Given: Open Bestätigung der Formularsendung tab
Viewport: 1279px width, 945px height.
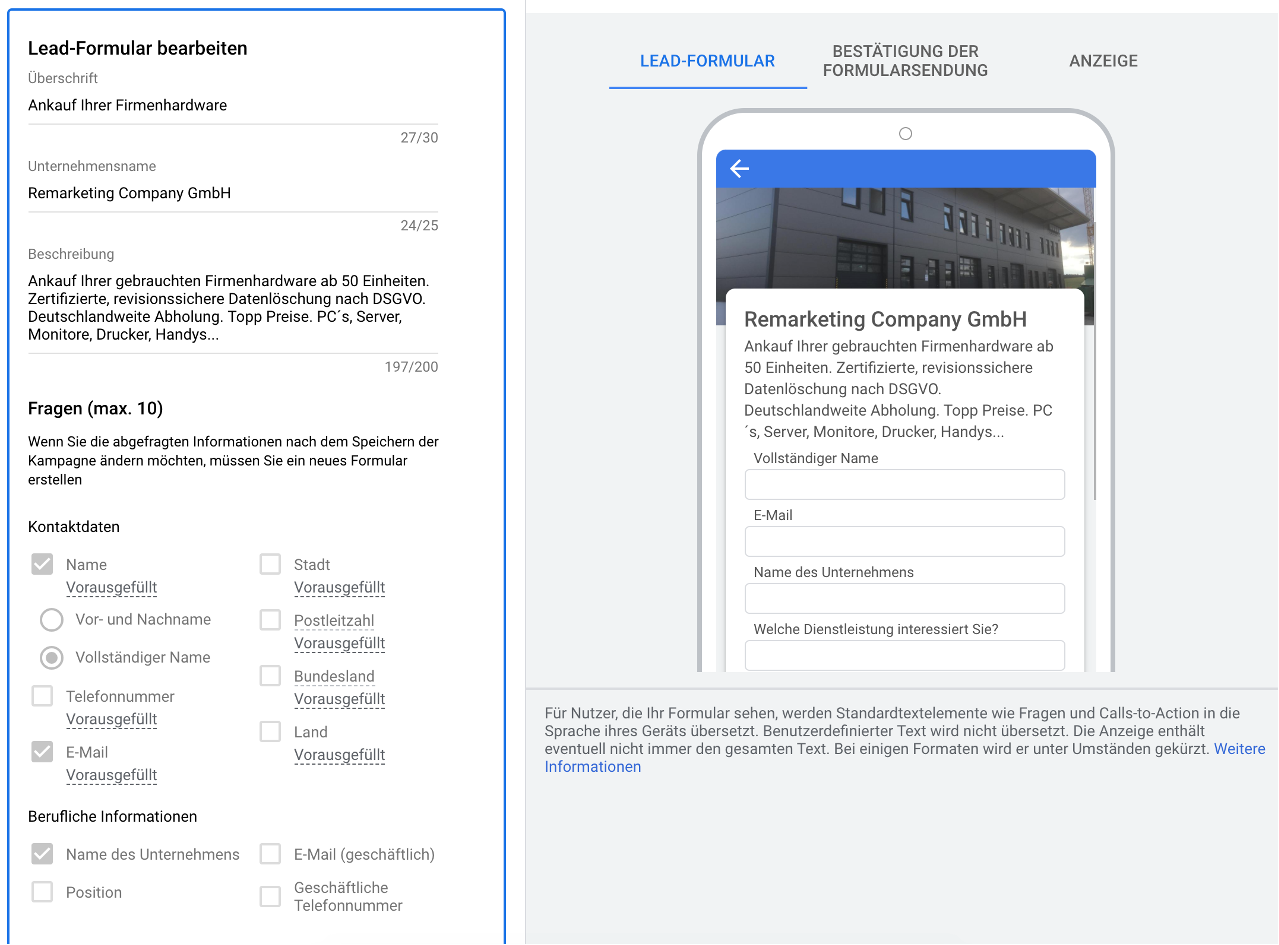Looking at the screenshot, I should 905,61.
